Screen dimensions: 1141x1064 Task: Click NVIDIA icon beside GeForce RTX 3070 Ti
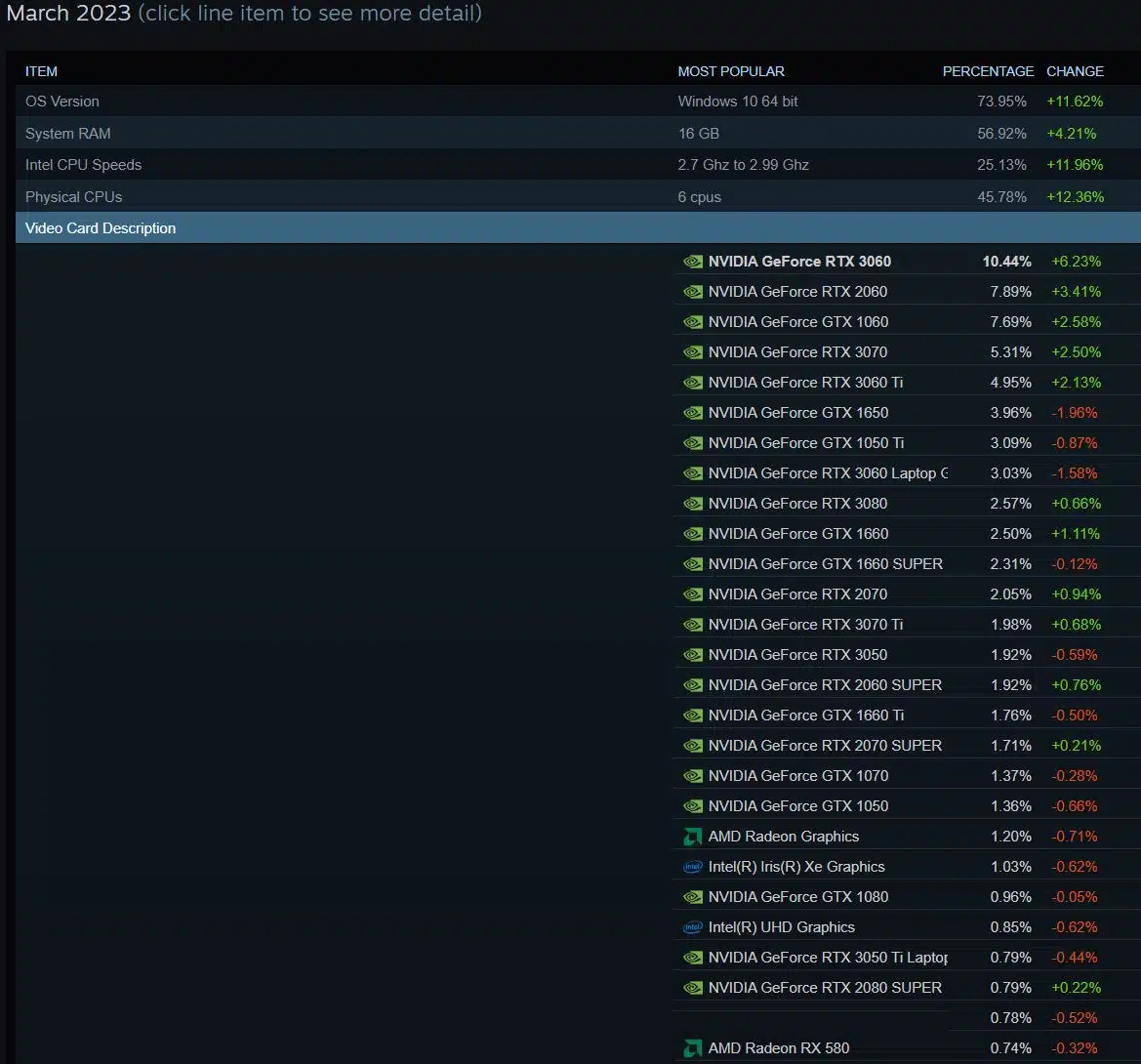click(693, 625)
